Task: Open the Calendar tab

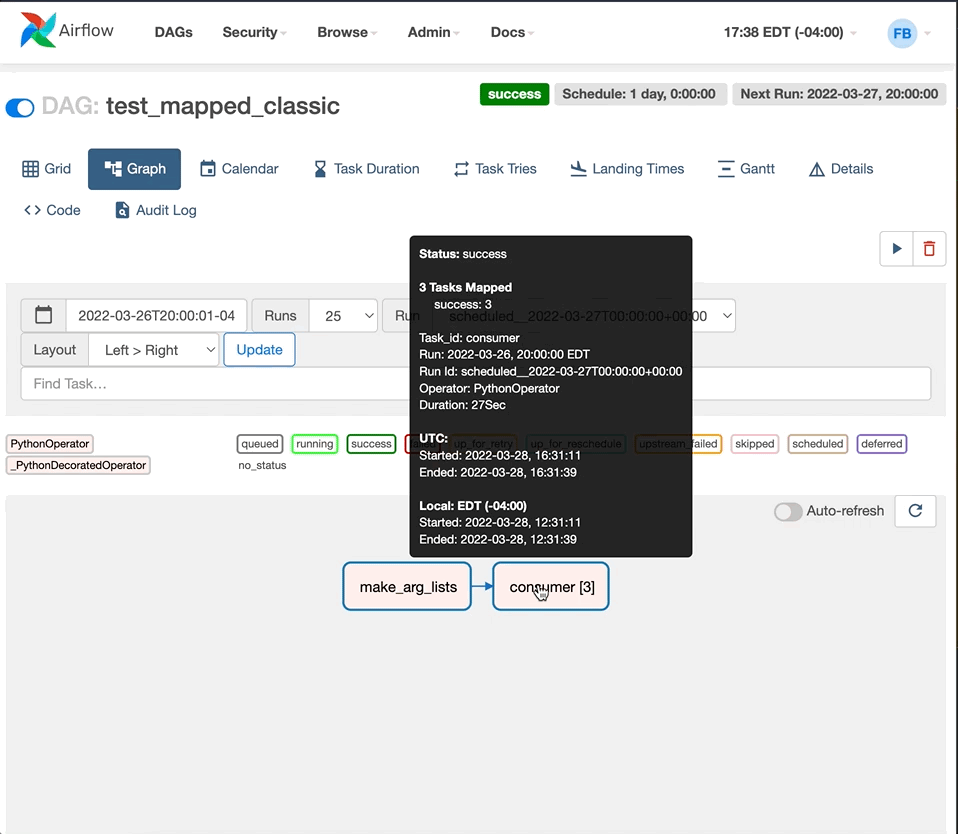Action: (240, 169)
